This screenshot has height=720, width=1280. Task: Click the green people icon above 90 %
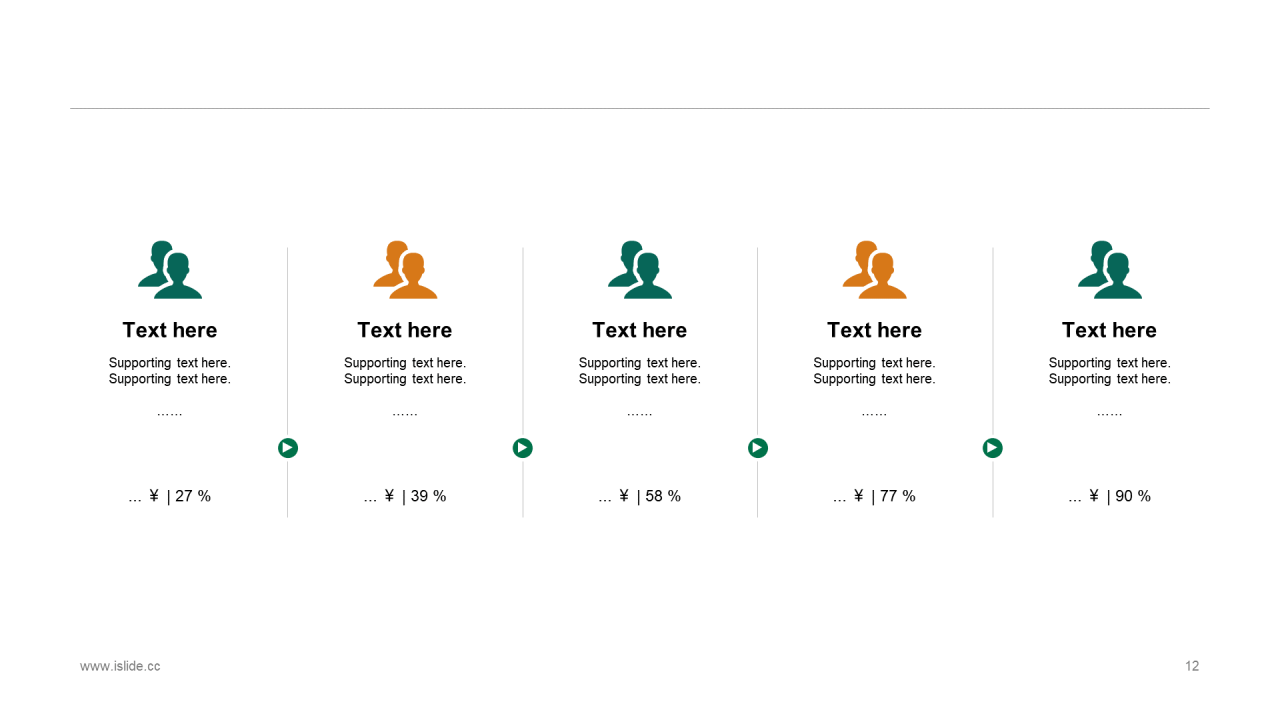click(x=1110, y=270)
